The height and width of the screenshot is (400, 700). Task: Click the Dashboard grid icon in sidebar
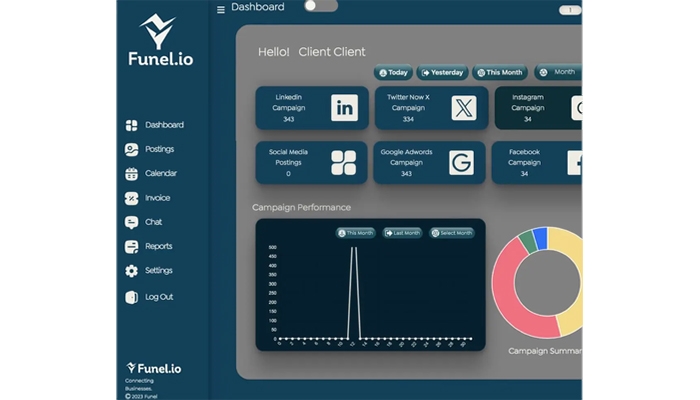point(131,125)
